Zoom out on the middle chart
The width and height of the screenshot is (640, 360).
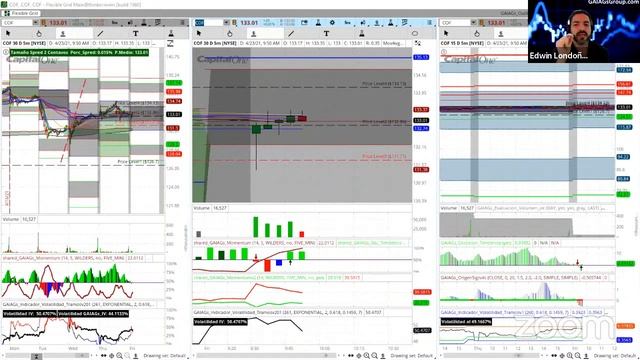374,356
